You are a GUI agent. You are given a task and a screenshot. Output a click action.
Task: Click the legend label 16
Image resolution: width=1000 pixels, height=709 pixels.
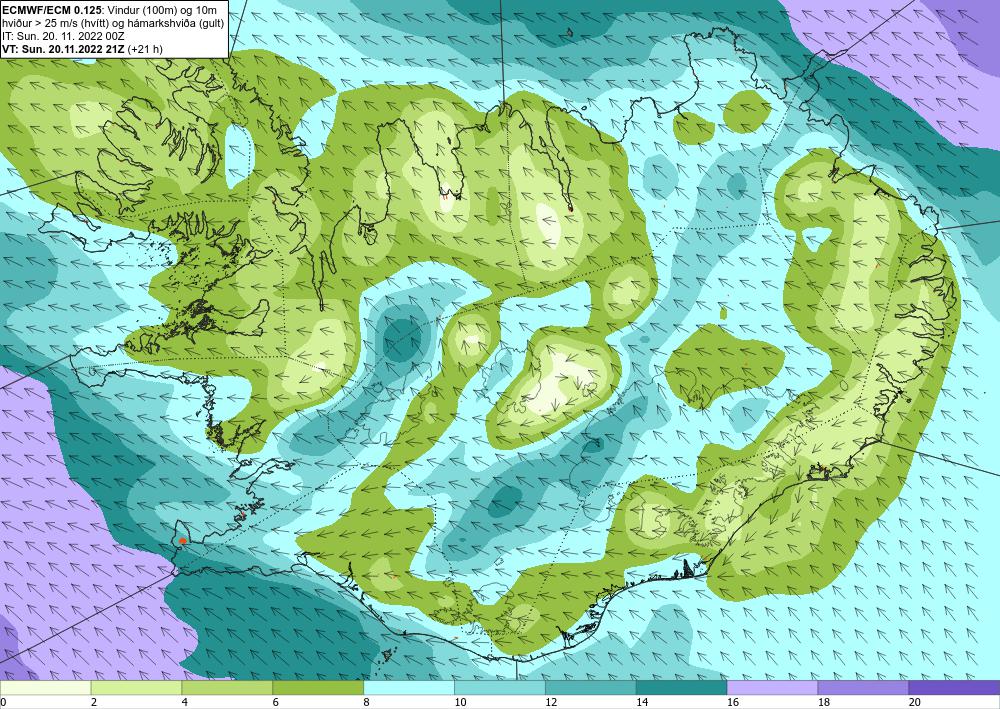pos(733,703)
